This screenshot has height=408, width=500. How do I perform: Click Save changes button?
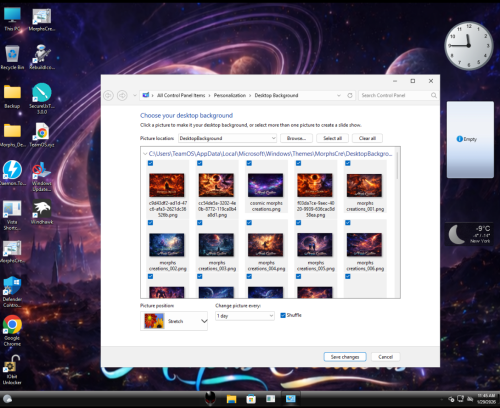345,357
